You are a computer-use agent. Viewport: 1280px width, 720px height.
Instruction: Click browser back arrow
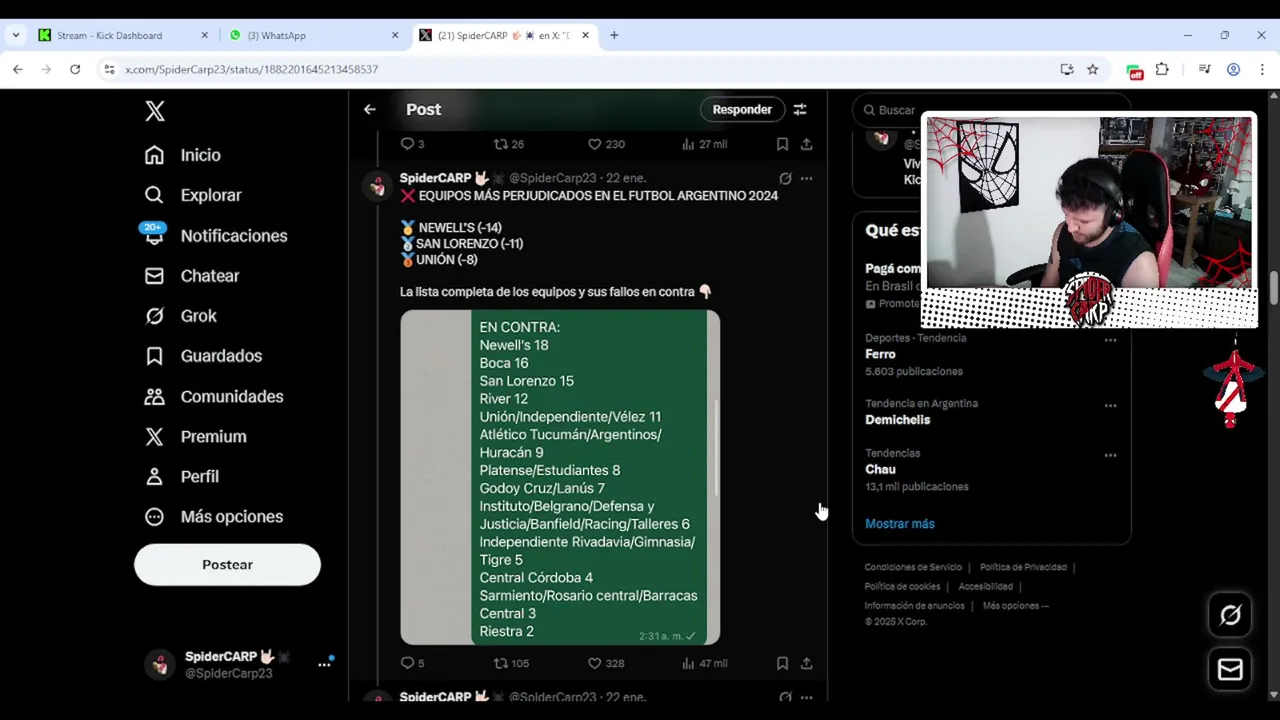18,69
